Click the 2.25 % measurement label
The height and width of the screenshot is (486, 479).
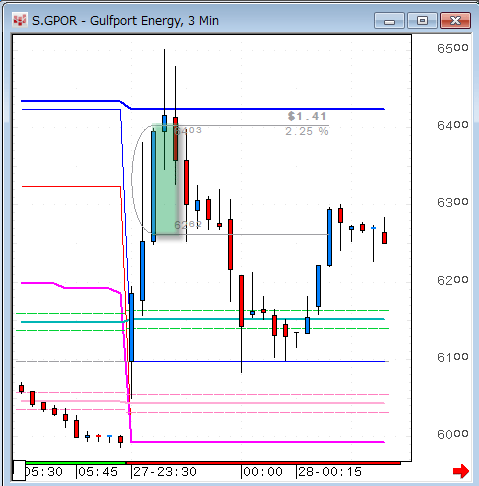pos(307,131)
